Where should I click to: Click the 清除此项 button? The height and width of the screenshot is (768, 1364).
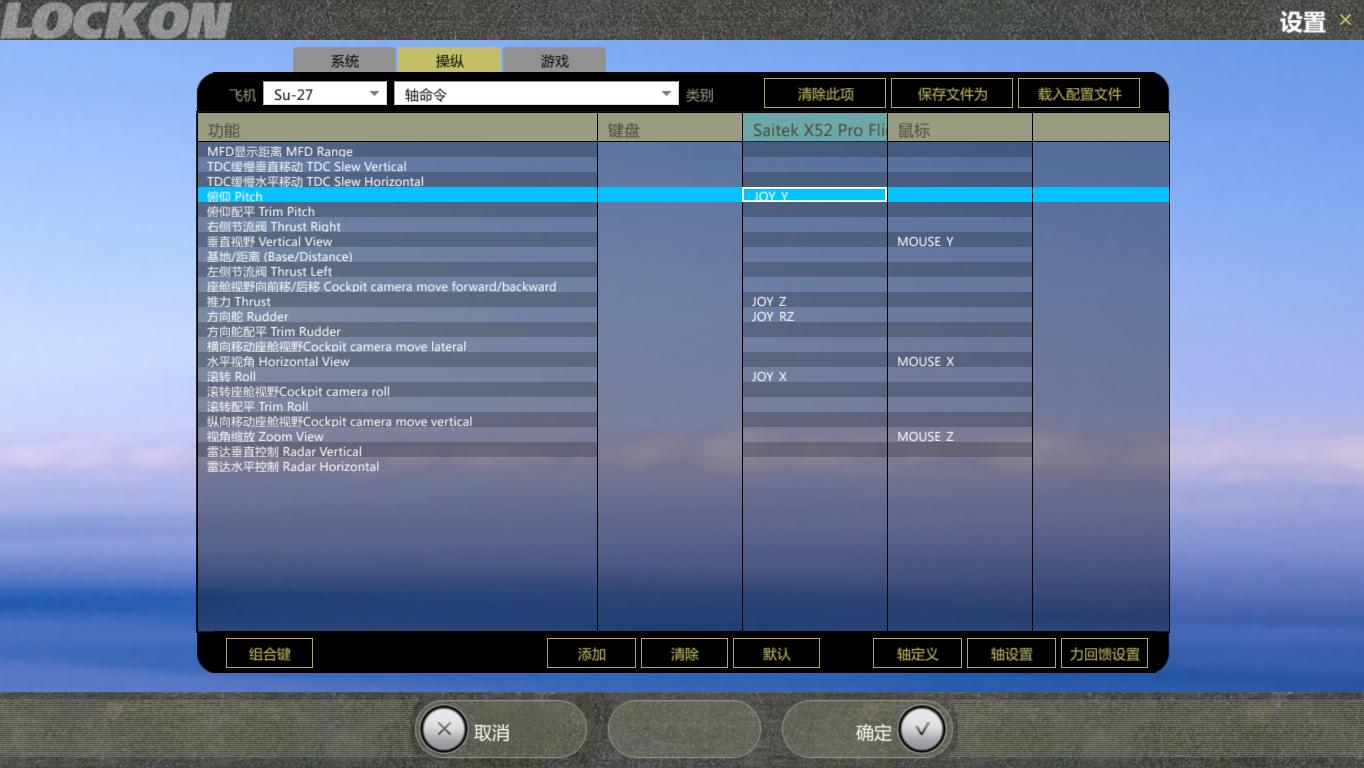pos(825,92)
